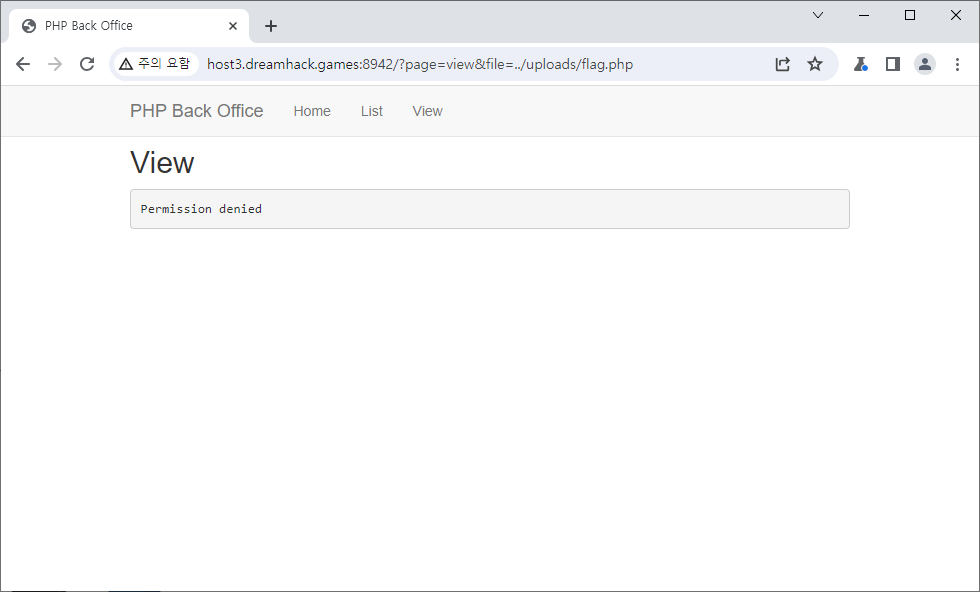The image size is (980, 592).
Task: Reload the current page
Action: [87, 64]
